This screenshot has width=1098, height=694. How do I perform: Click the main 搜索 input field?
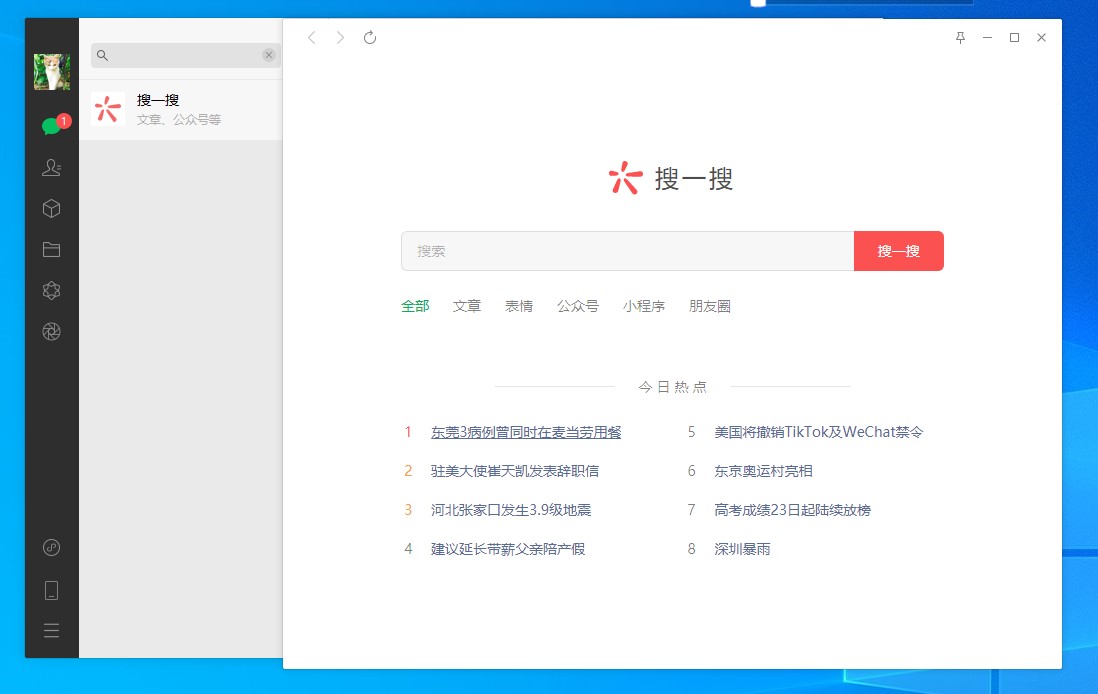[627, 251]
